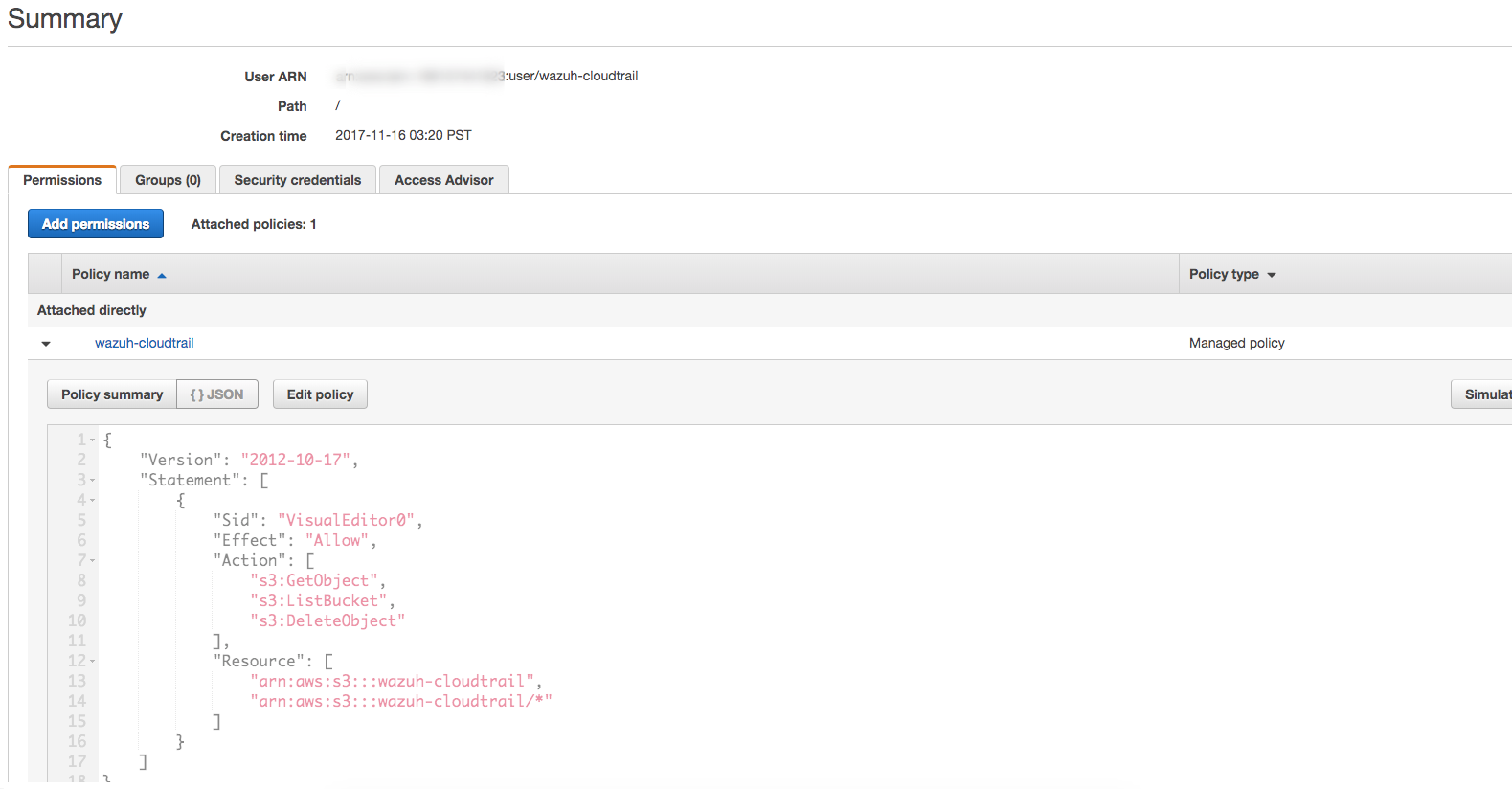Fold the Action array at line 7
This screenshot has height=789, width=1512.
(93, 561)
